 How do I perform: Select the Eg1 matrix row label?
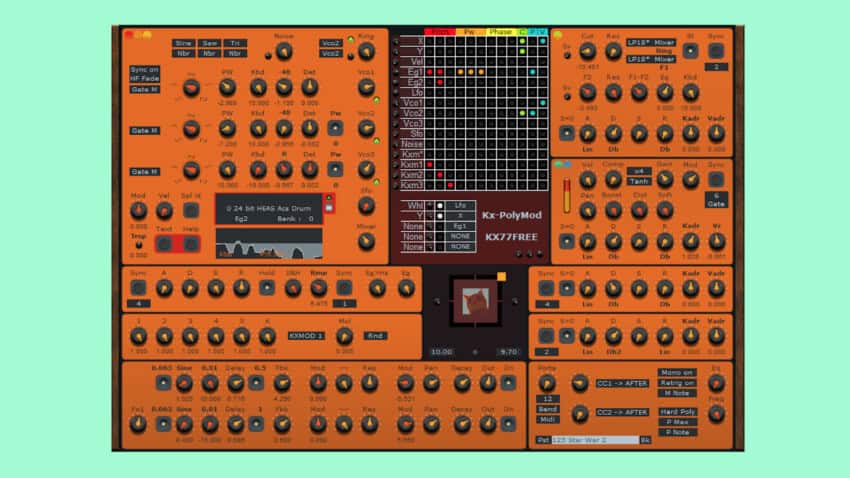[415, 72]
